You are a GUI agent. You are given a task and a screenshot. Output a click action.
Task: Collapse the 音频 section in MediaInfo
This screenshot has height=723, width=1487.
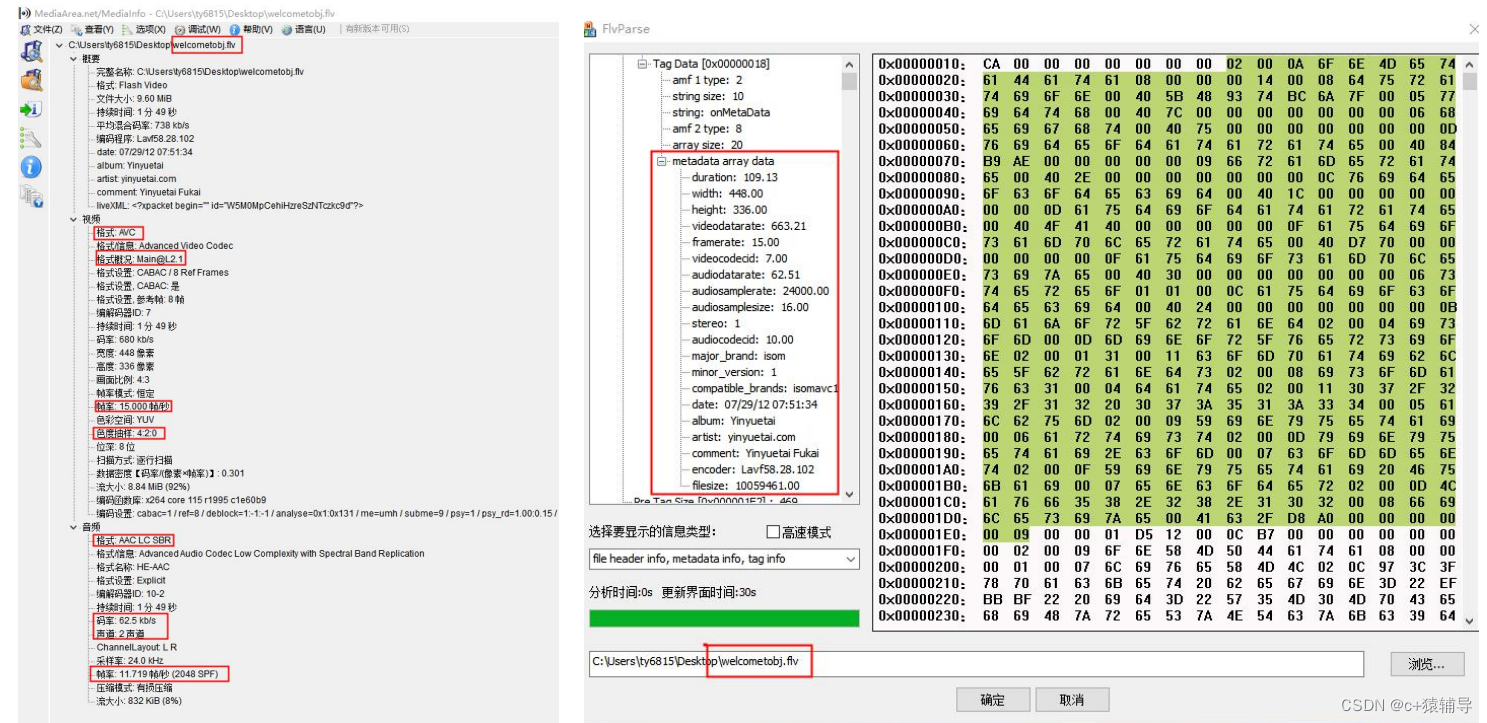(x=74, y=526)
